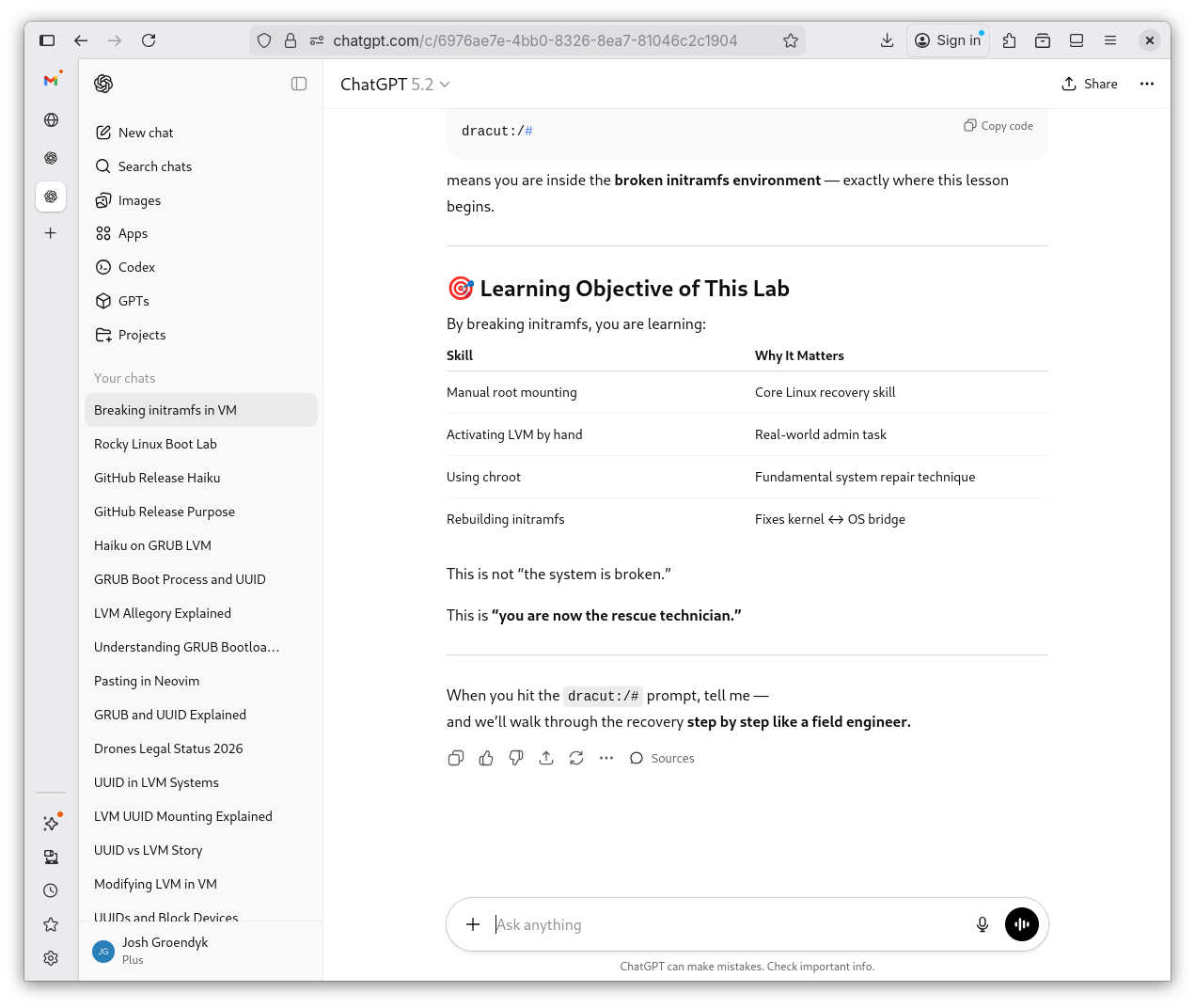This screenshot has width=1195, height=1008.
Task: Toggle the browser side panel button
Action: (47, 40)
